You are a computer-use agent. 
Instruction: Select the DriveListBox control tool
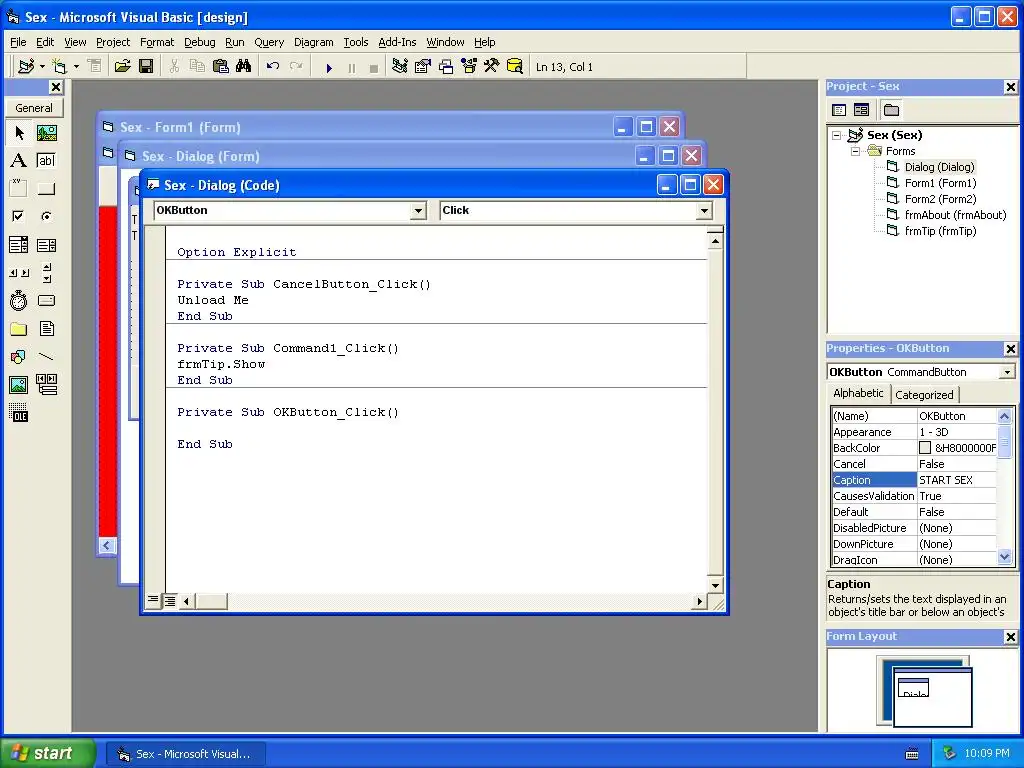(x=46, y=300)
